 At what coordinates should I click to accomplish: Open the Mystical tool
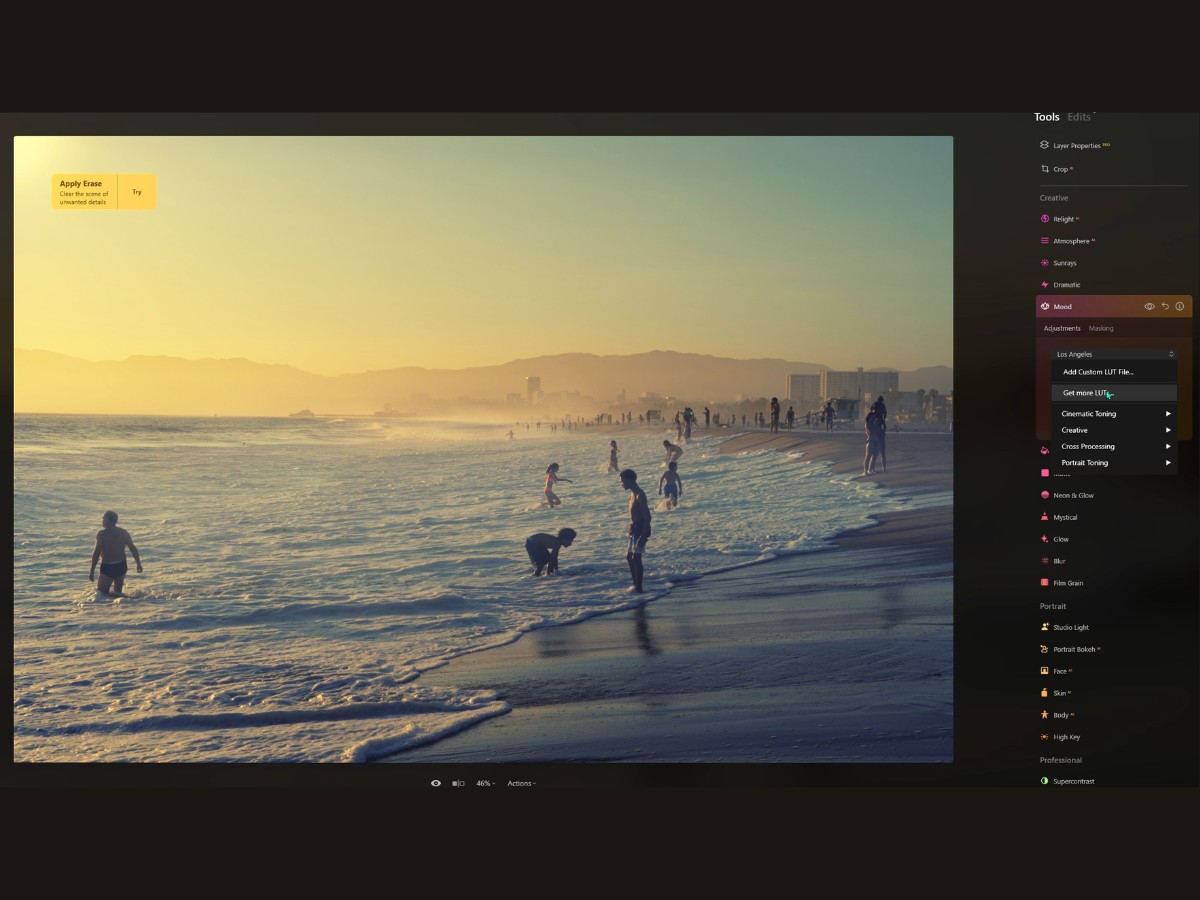[x=1059, y=517]
